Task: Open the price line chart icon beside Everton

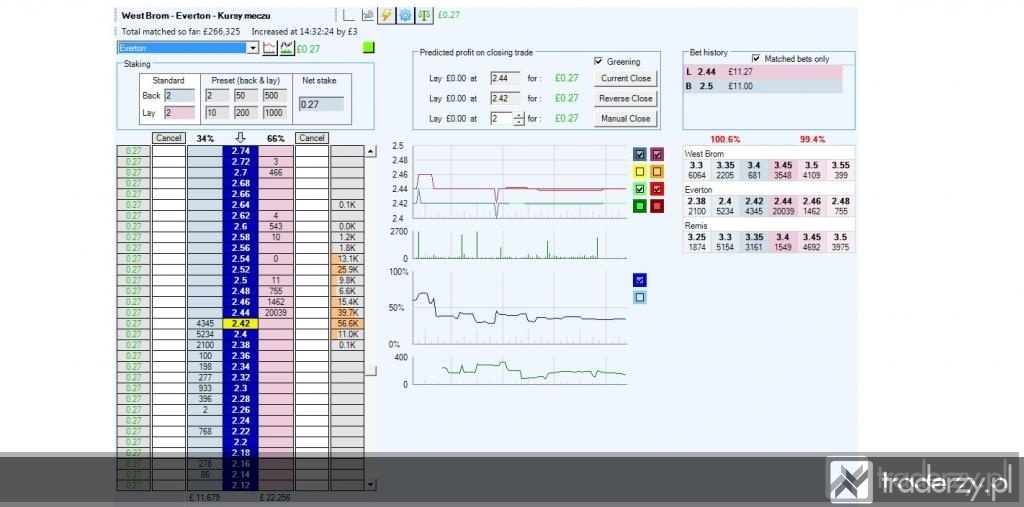Action: coord(270,48)
